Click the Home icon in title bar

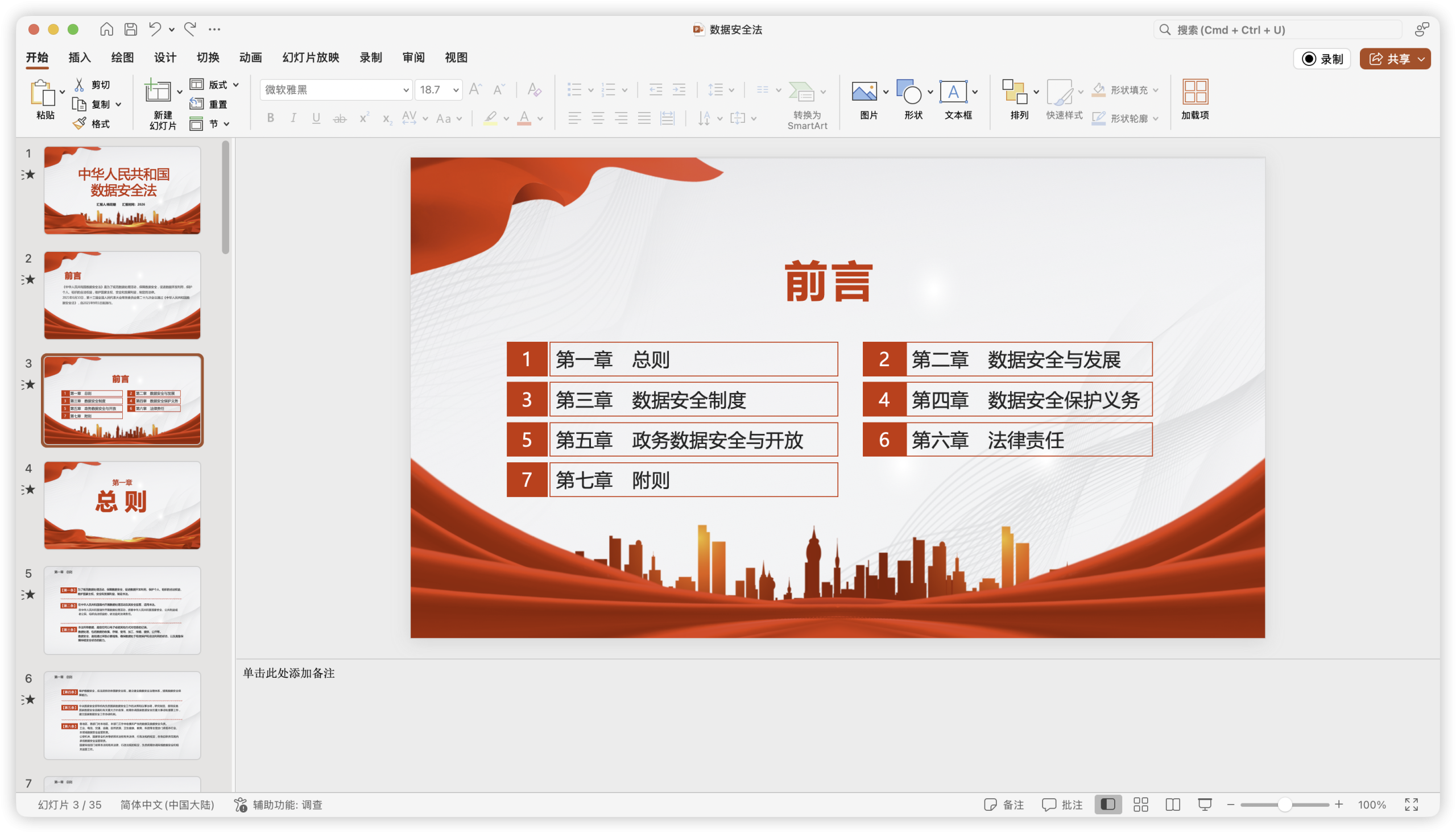106,29
